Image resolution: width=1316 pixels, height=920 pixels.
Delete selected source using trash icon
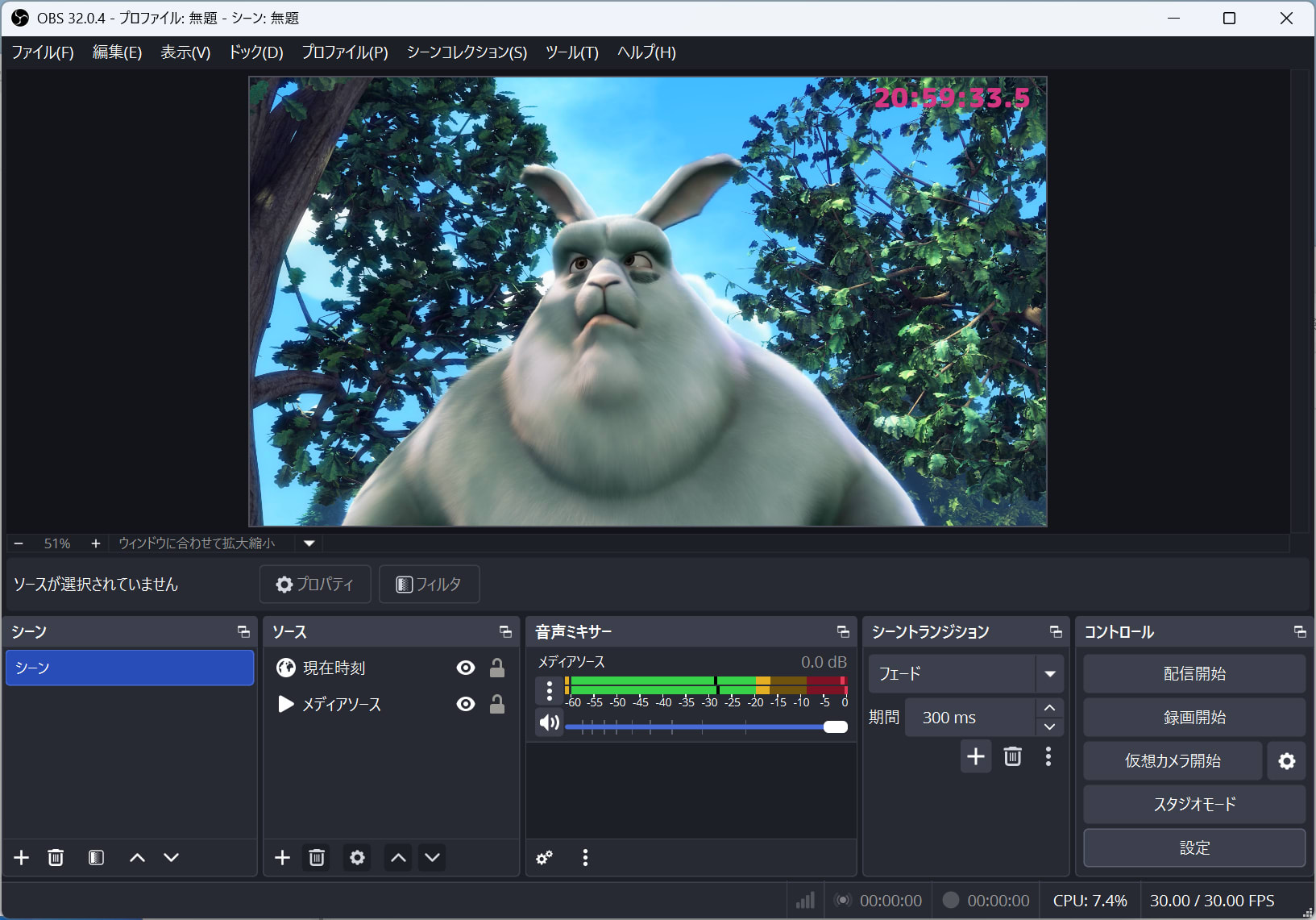(317, 858)
